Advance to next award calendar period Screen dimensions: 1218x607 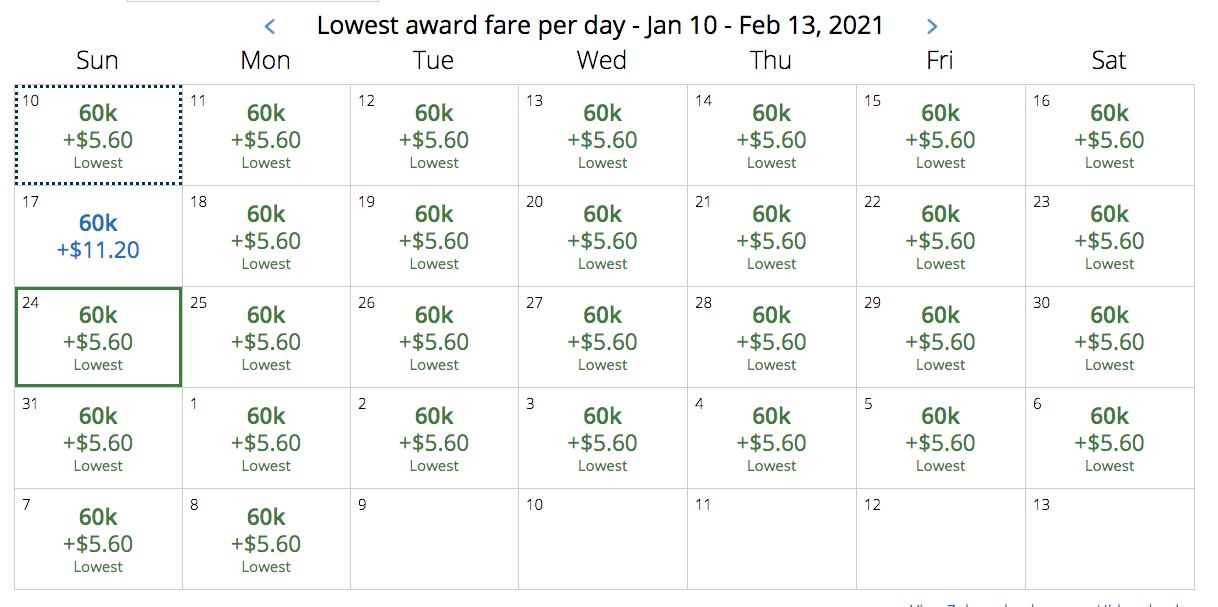(932, 27)
